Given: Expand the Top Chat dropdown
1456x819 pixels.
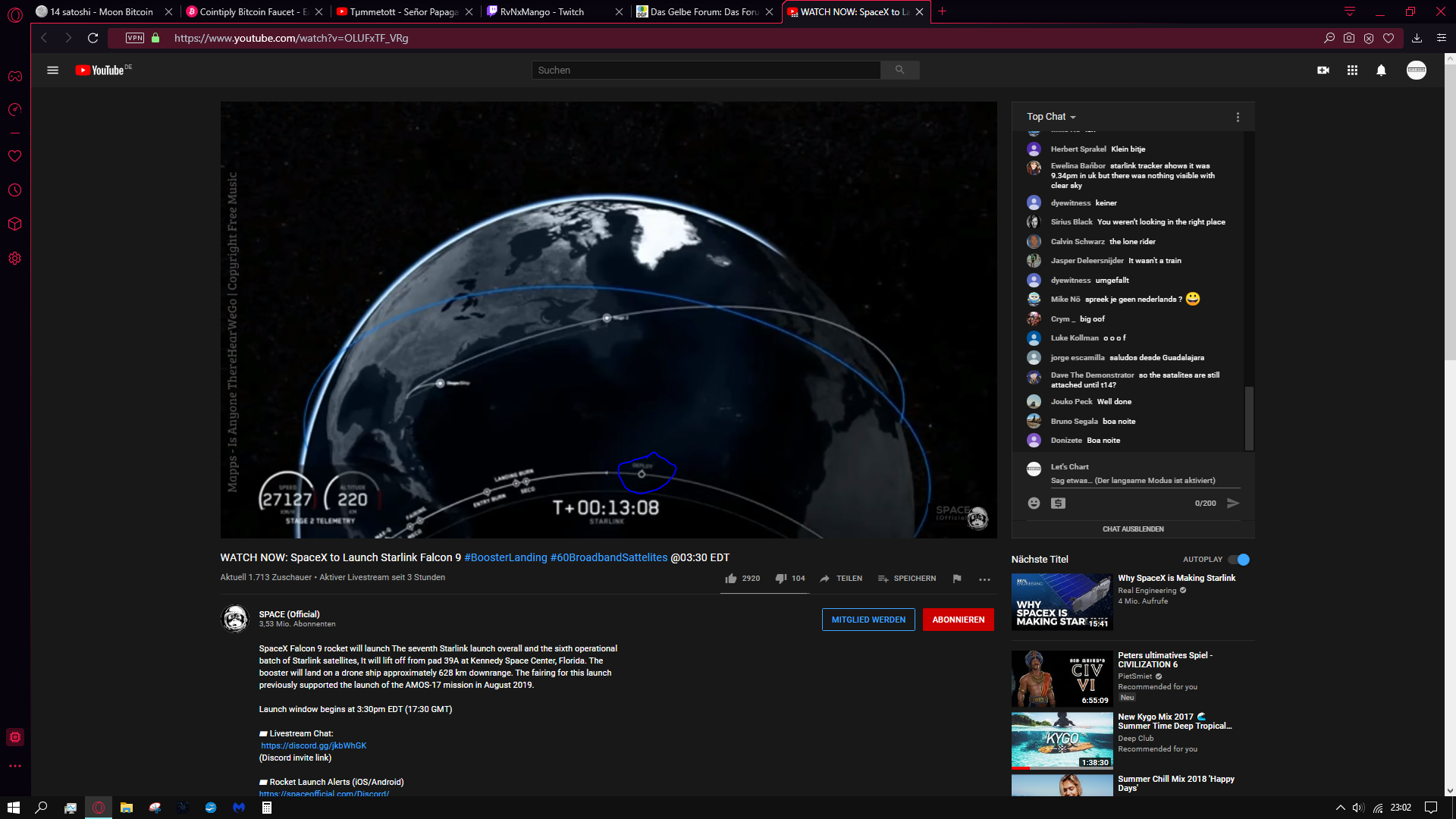Looking at the screenshot, I should 1051,117.
